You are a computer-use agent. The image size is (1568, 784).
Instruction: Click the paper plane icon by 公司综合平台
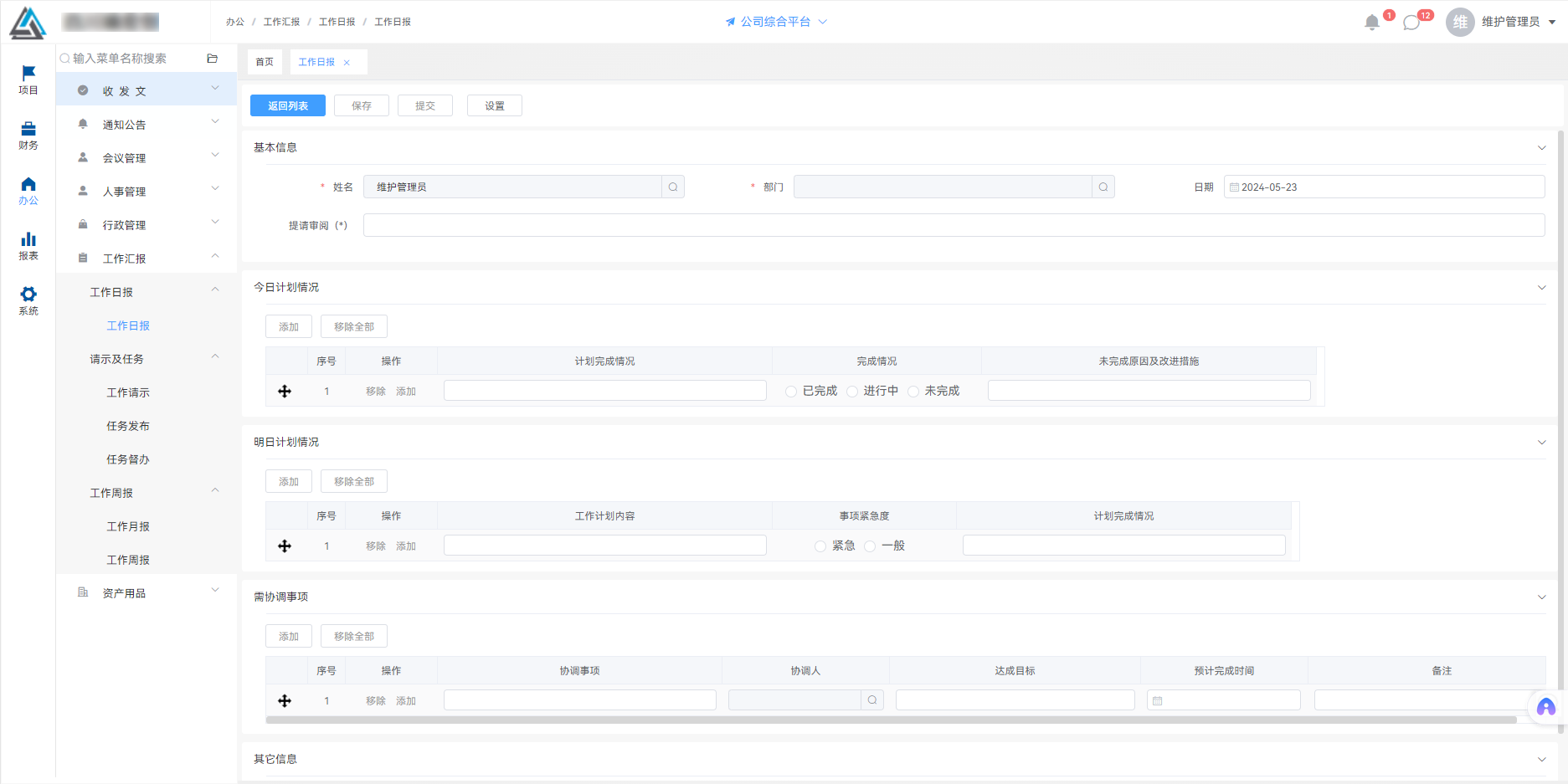(730, 22)
